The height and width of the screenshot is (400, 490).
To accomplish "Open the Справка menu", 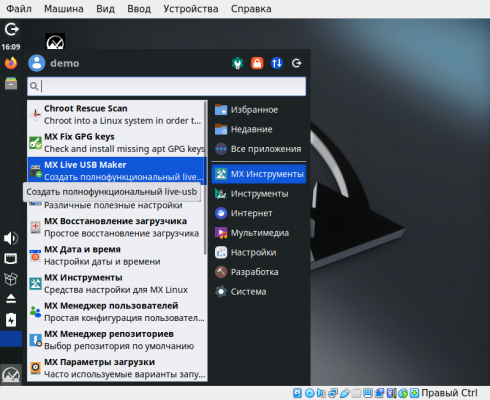I will (251, 9).
